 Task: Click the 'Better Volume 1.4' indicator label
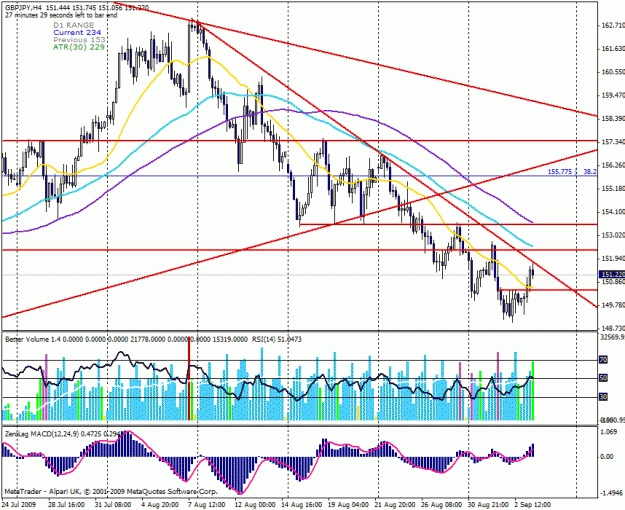click(32, 339)
